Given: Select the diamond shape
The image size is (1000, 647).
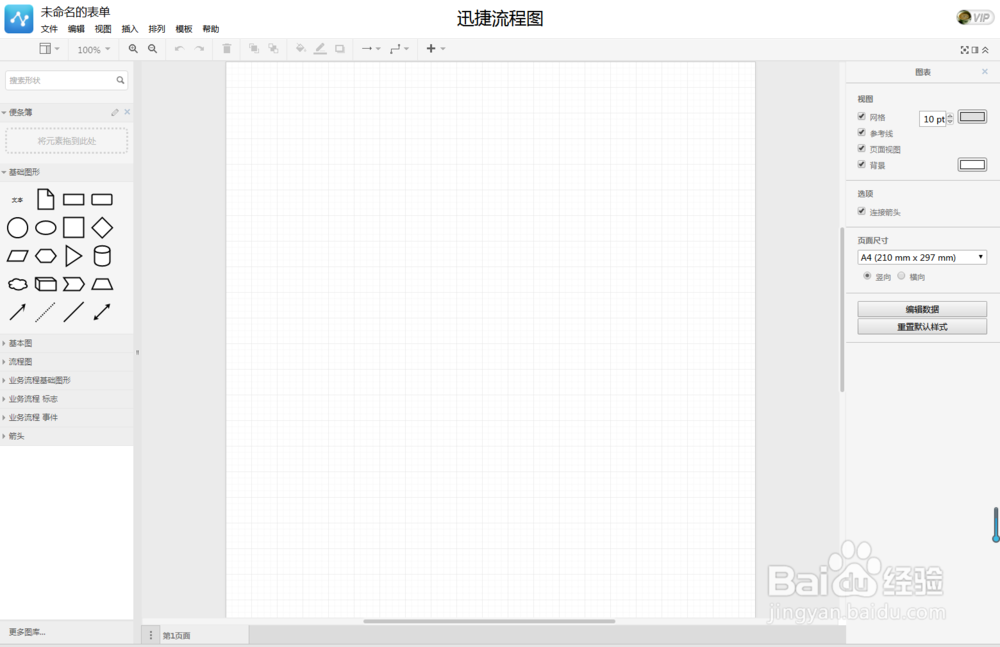Looking at the screenshot, I should point(102,228).
